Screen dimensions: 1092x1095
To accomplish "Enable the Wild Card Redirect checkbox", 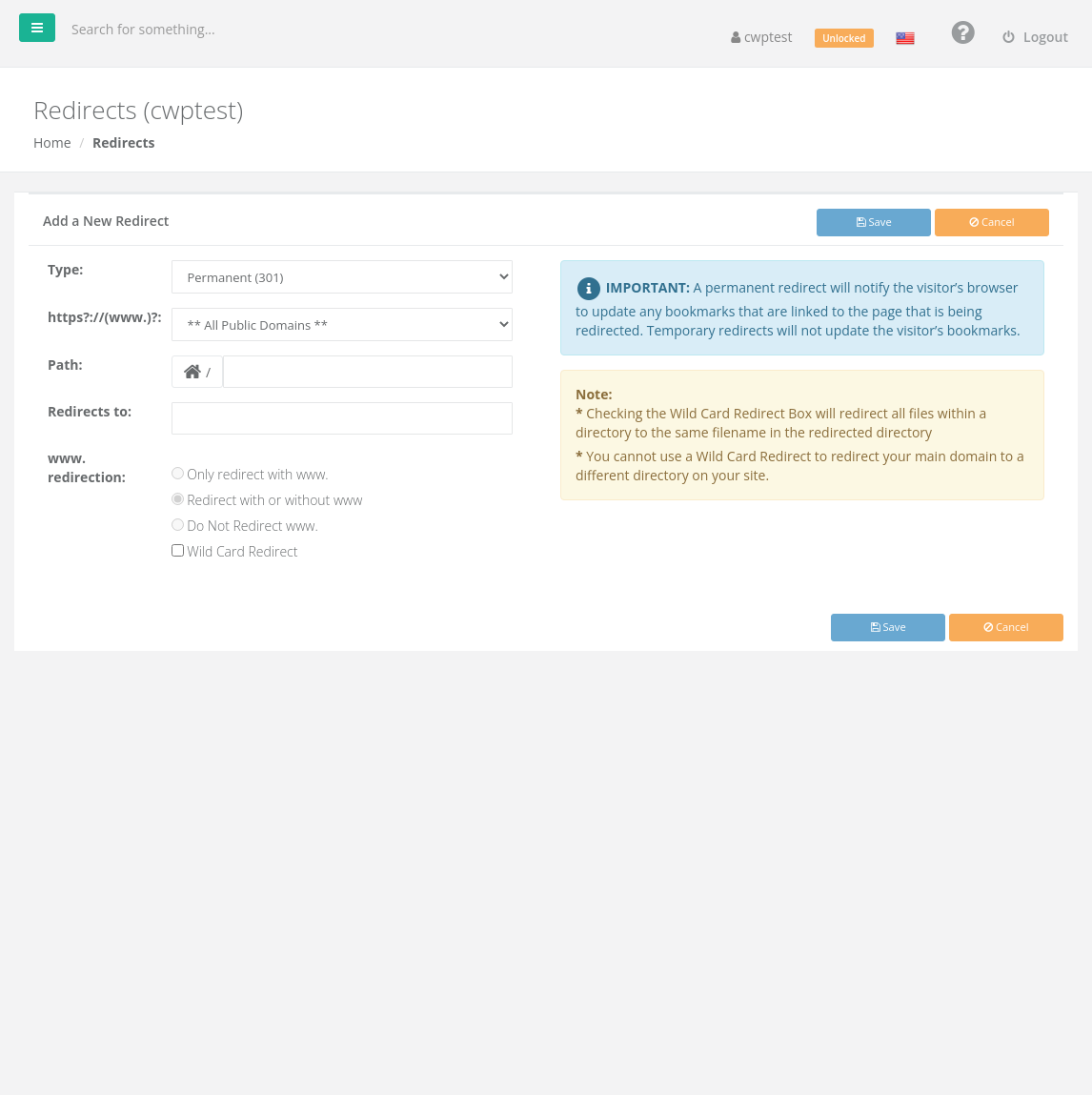I will click(177, 551).
